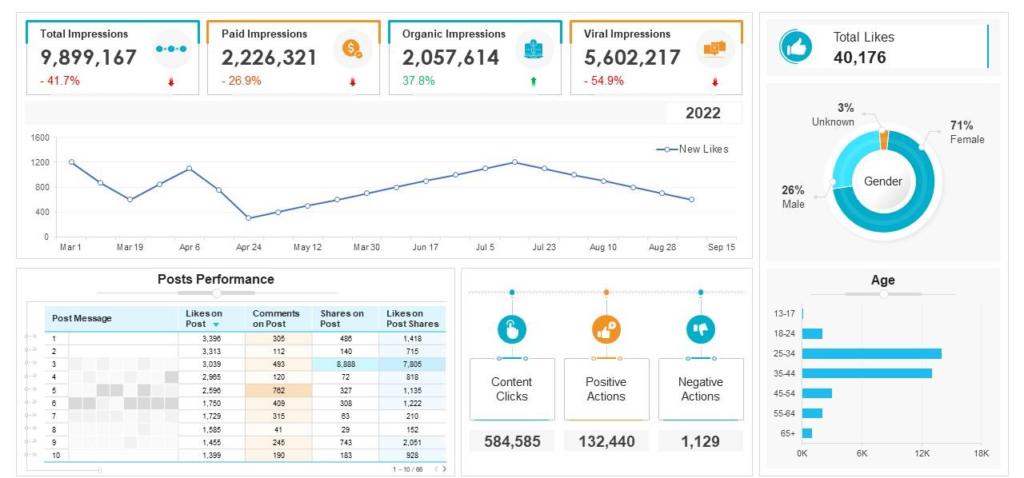This screenshot has width=1024, height=478.
Task: Click the Viral Impressions video screen icon
Action: point(714,49)
